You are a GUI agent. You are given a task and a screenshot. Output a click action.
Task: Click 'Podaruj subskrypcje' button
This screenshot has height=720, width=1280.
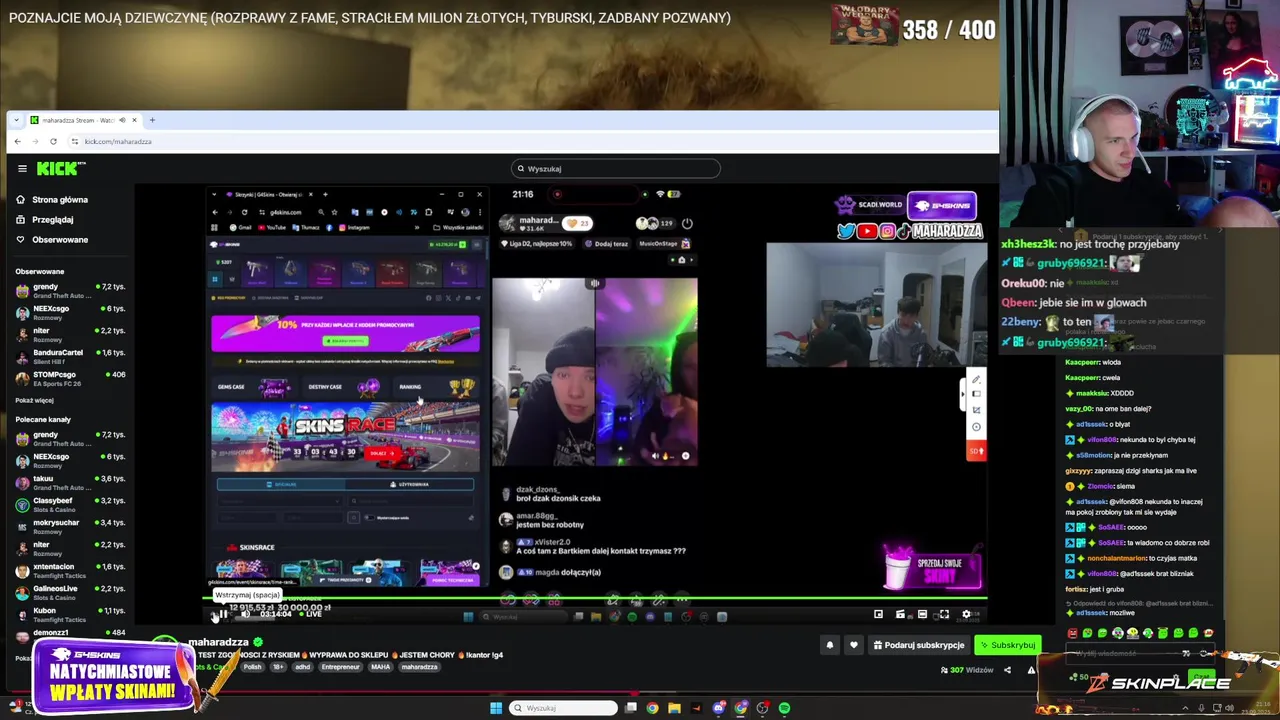tap(918, 645)
